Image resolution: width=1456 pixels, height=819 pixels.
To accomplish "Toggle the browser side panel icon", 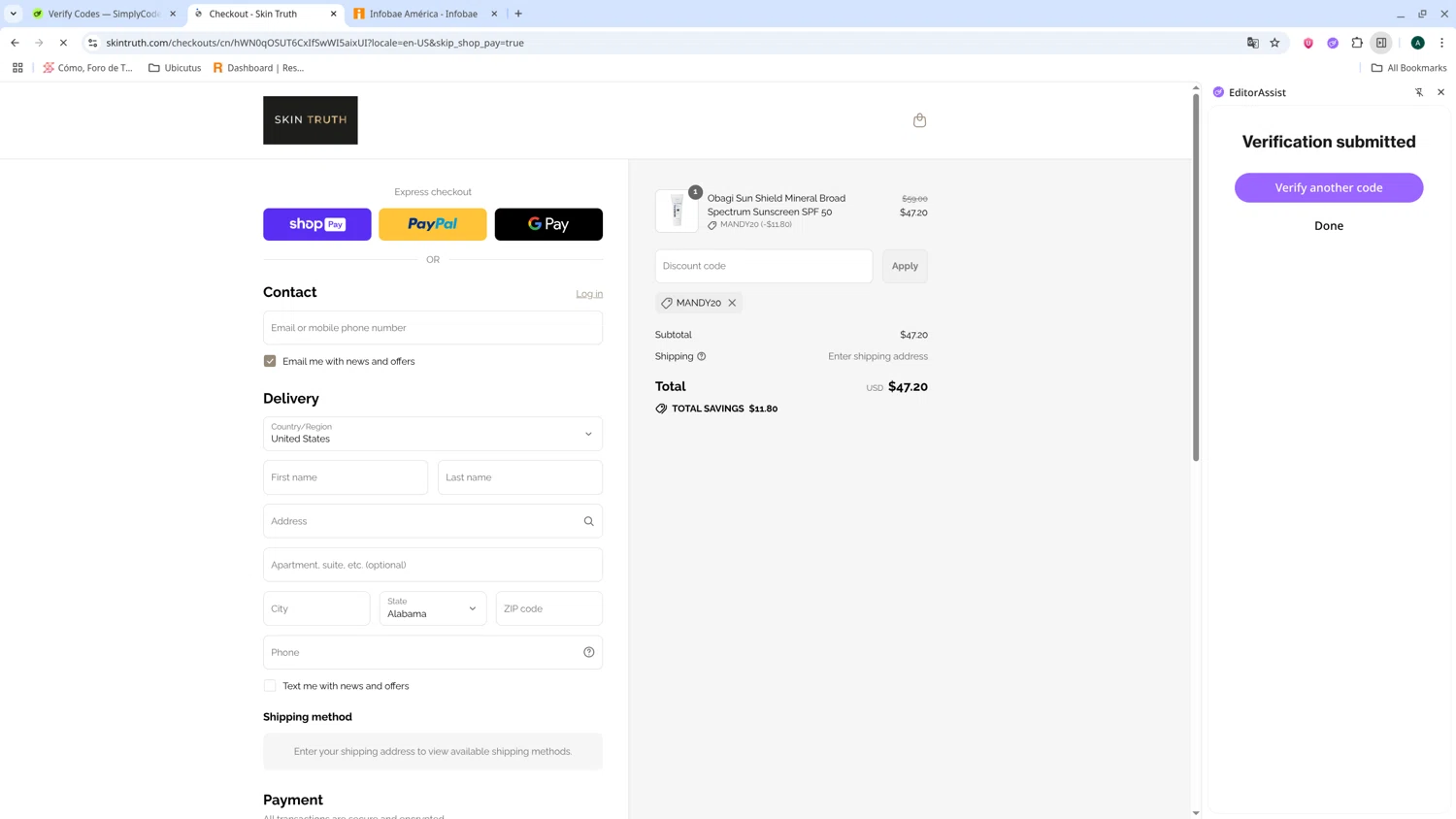I will tap(1381, 43).
